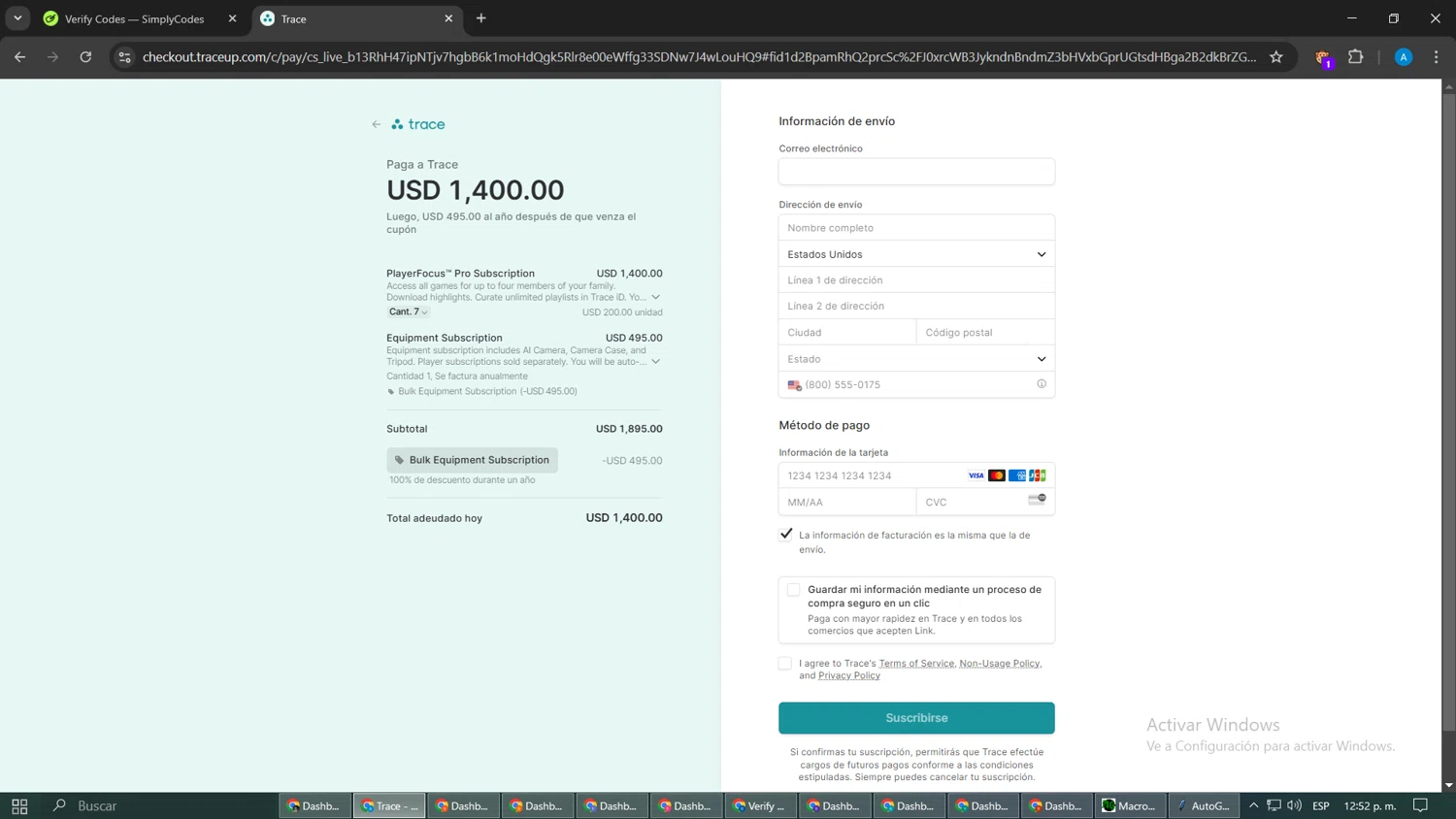Open the Trace taskbar Chrome window
Viewport: 1456px width, 819px height.
pos(389,805)
